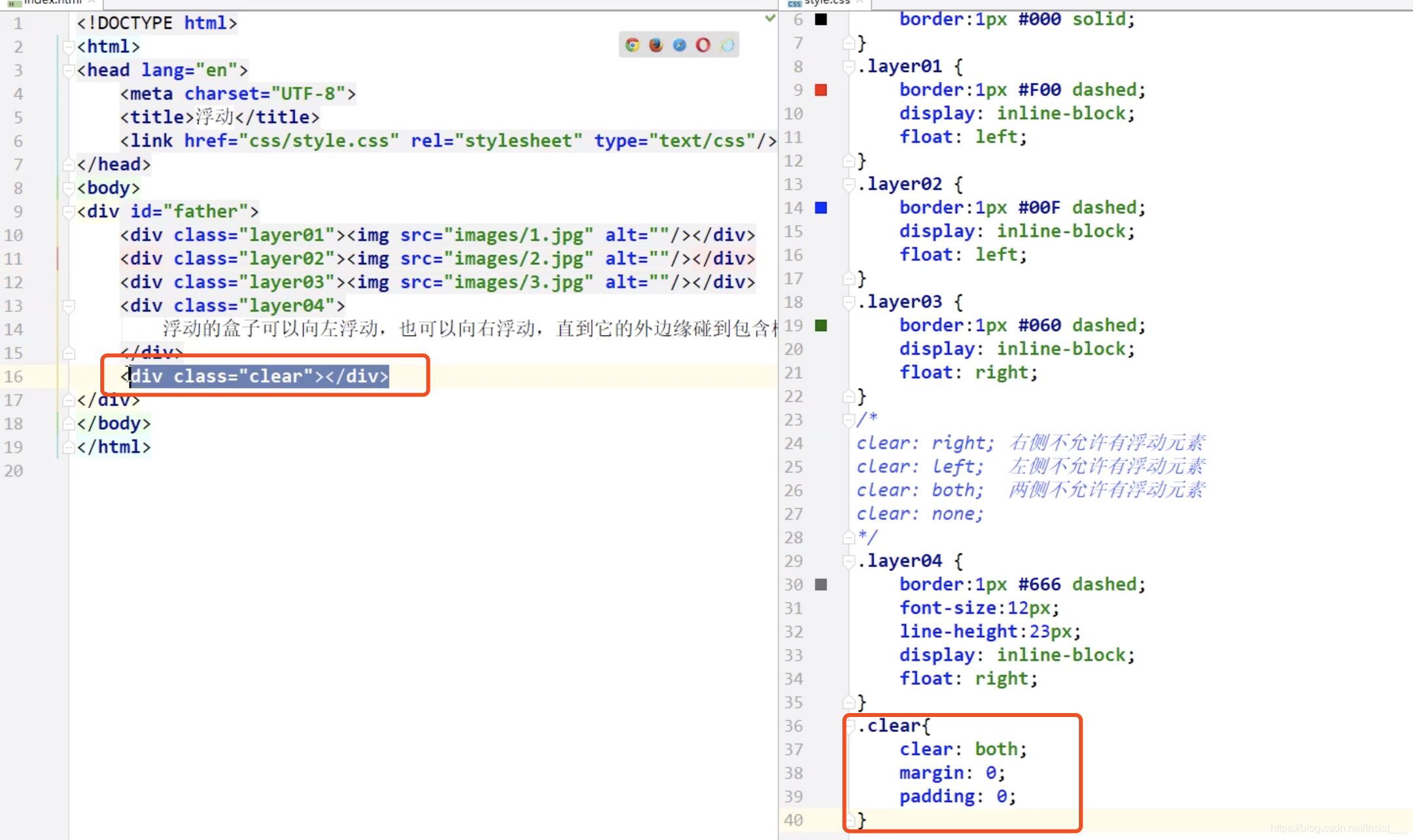Click the closing </html> fold marker
This screenshot has height=840, width=1413.
click(x=68, y=447)
